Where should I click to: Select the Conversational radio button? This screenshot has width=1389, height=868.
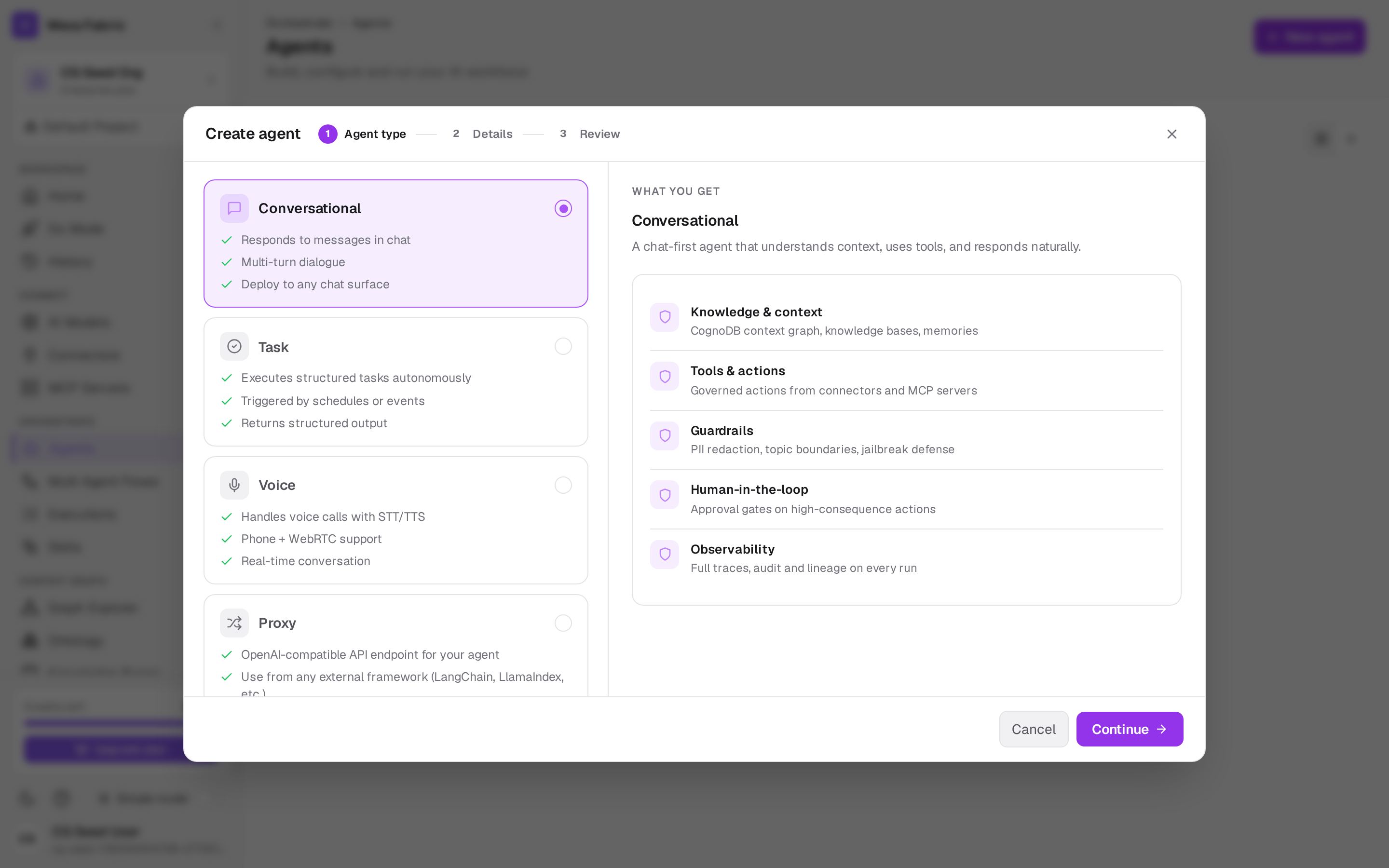tap(563, 208)
